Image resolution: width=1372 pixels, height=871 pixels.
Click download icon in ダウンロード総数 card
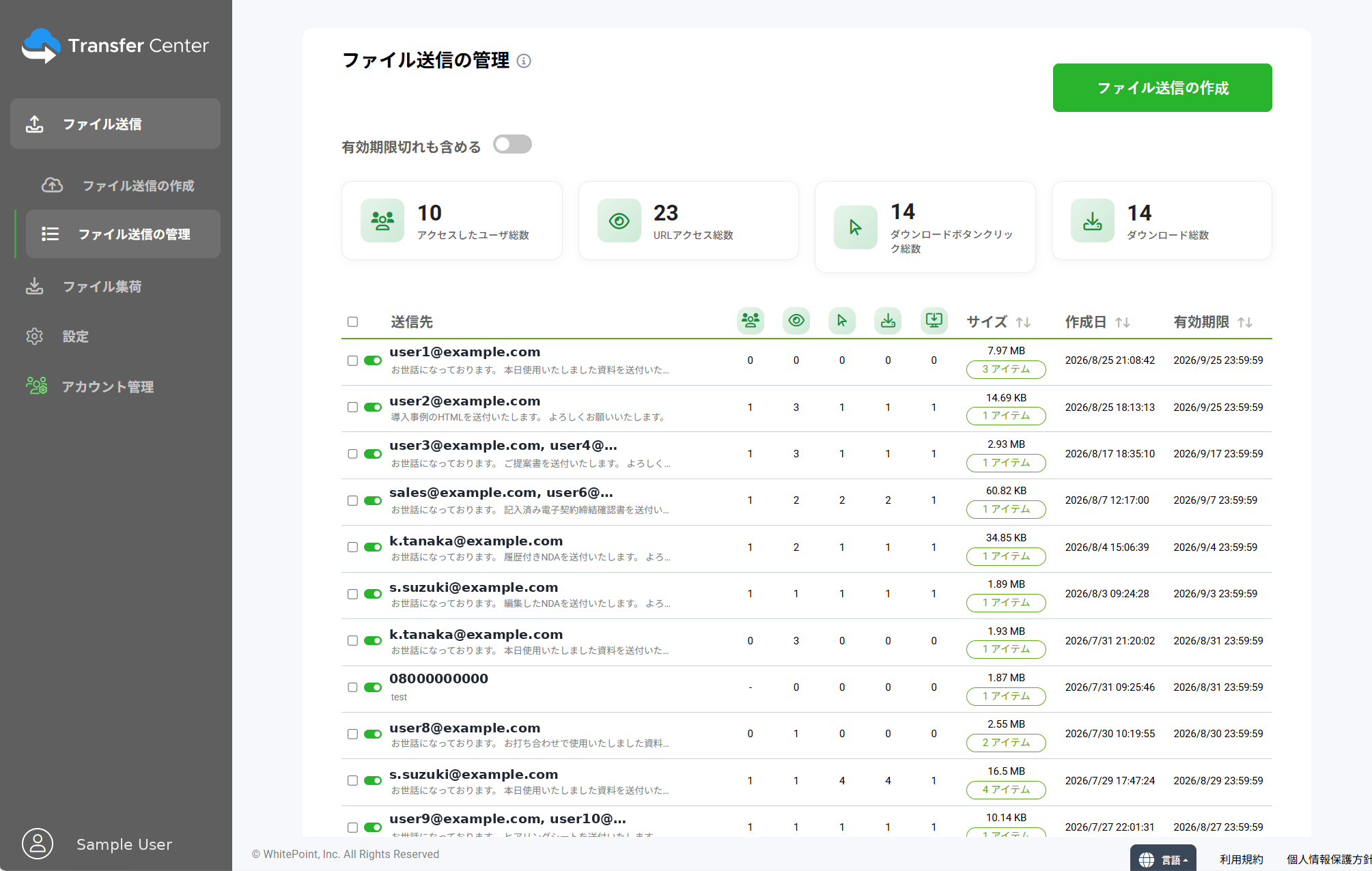pyautogui.click(x=1093, y=220)
